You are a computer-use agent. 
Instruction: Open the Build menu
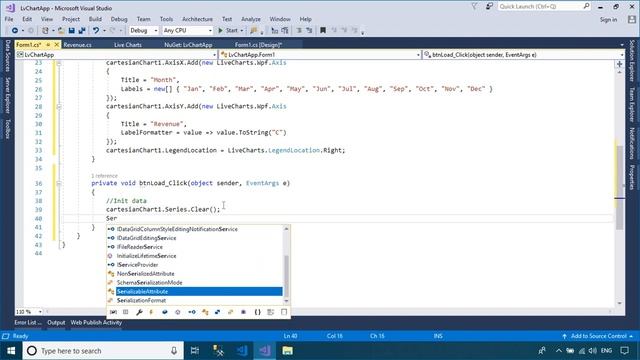(95, 19)
